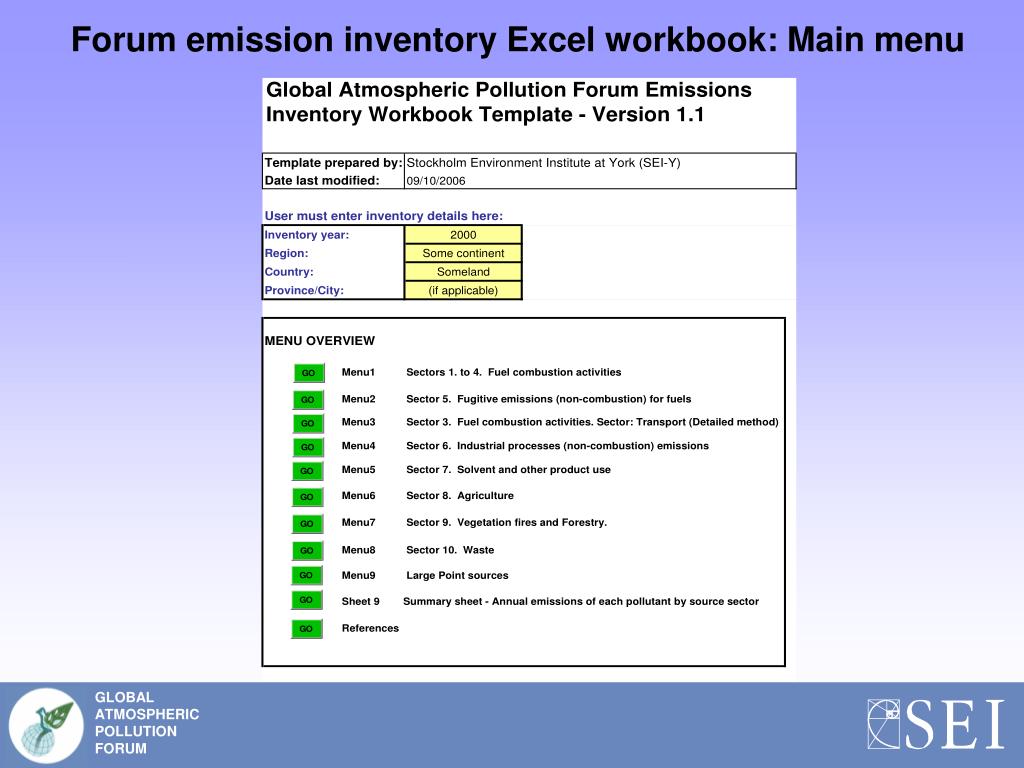Click 'Sector 6. Industrial processes' description

coord(557,446)
